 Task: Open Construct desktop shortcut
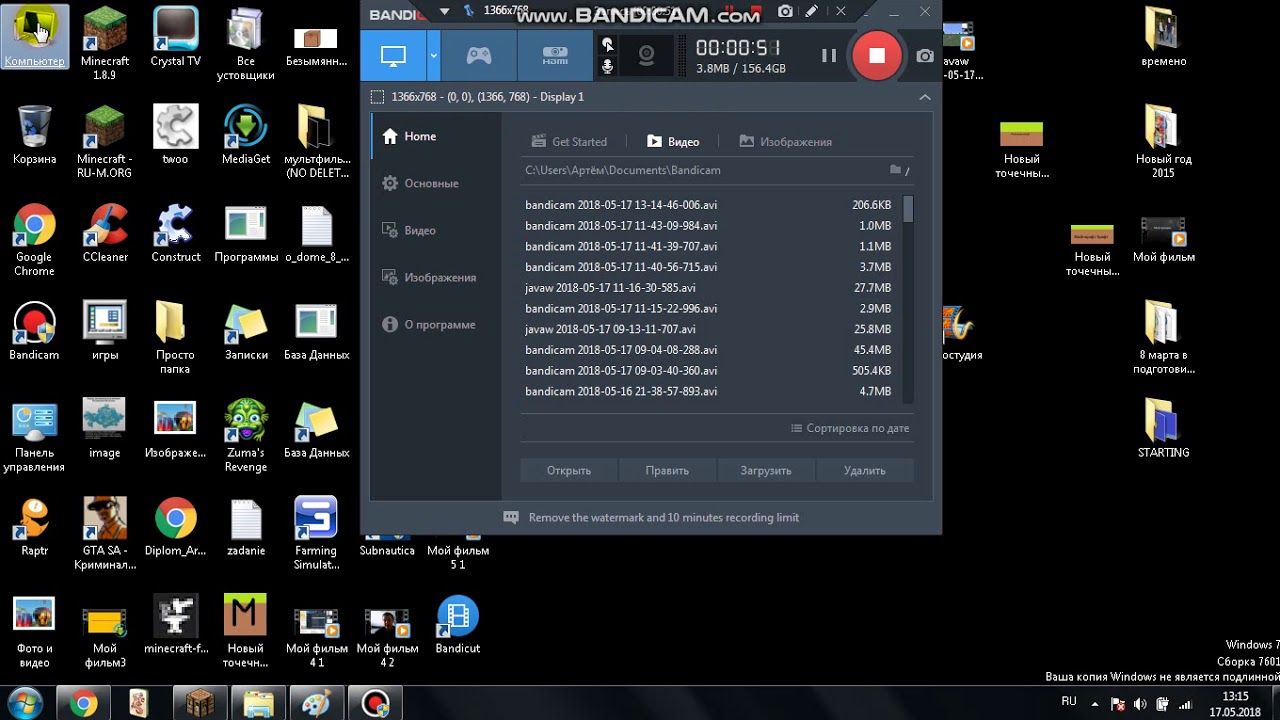point(175,234)
